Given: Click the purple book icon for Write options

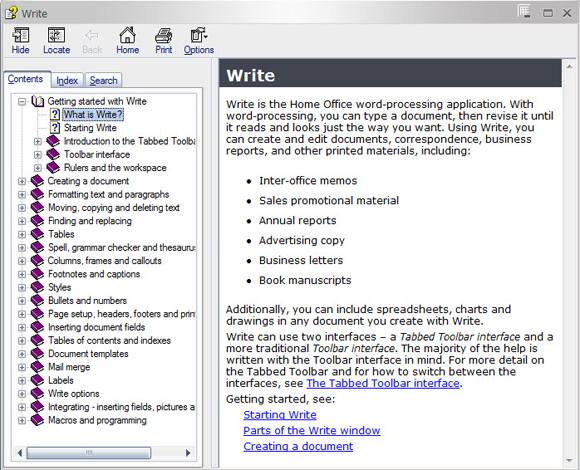Looking at the screenshot, I should point(37,394).
